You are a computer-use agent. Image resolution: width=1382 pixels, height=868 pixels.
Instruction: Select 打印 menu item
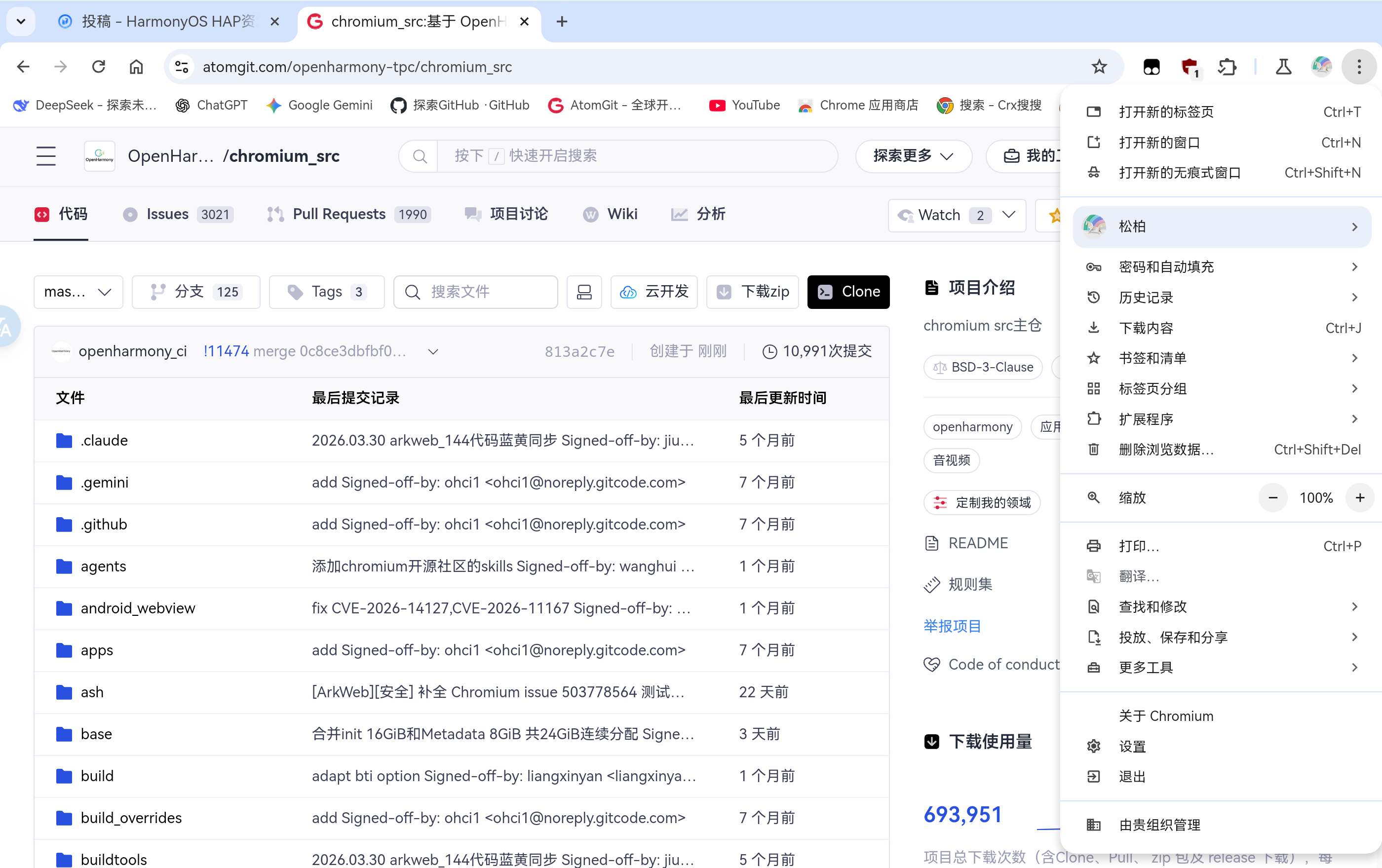[1221, 546]
